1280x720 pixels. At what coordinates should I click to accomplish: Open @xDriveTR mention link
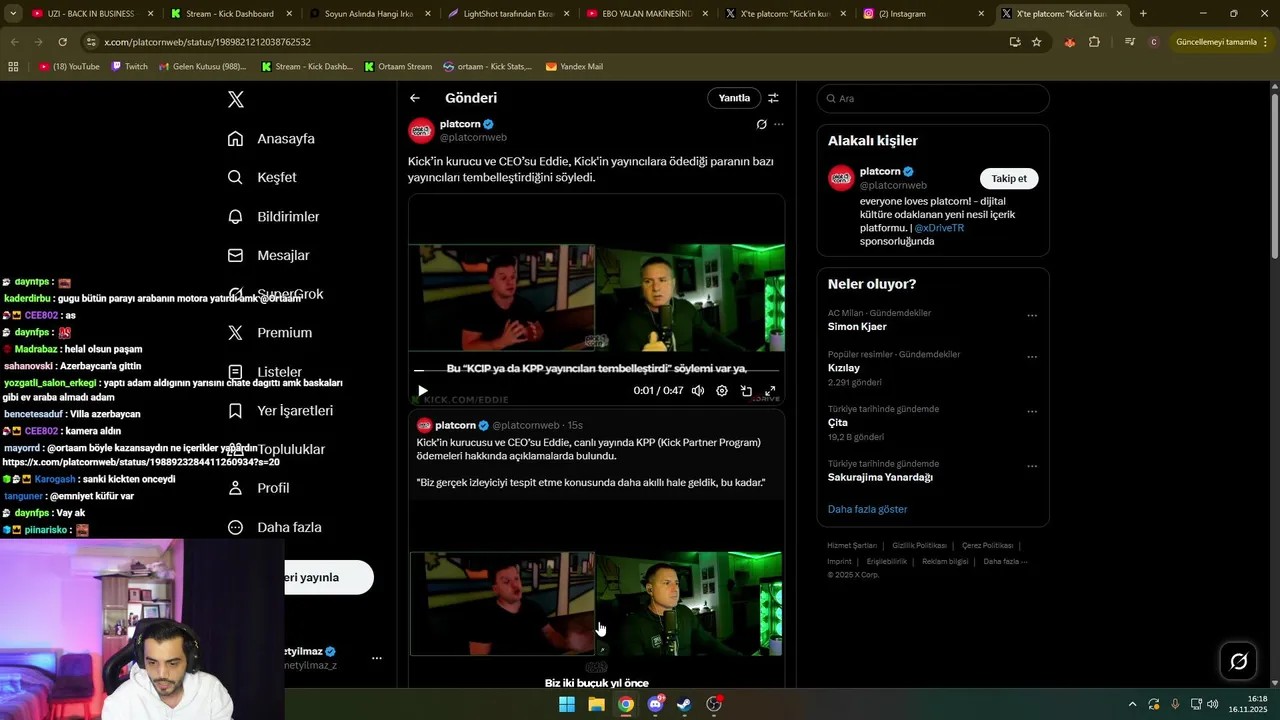[939, 228]
